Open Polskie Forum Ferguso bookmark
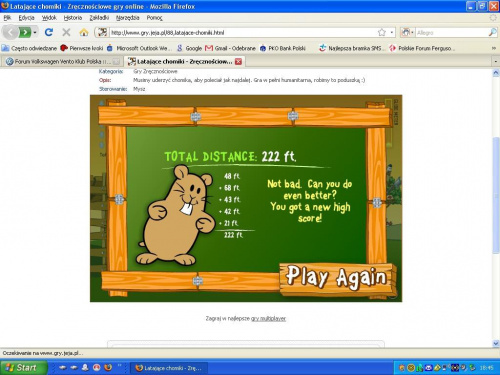 pos(421,48)
